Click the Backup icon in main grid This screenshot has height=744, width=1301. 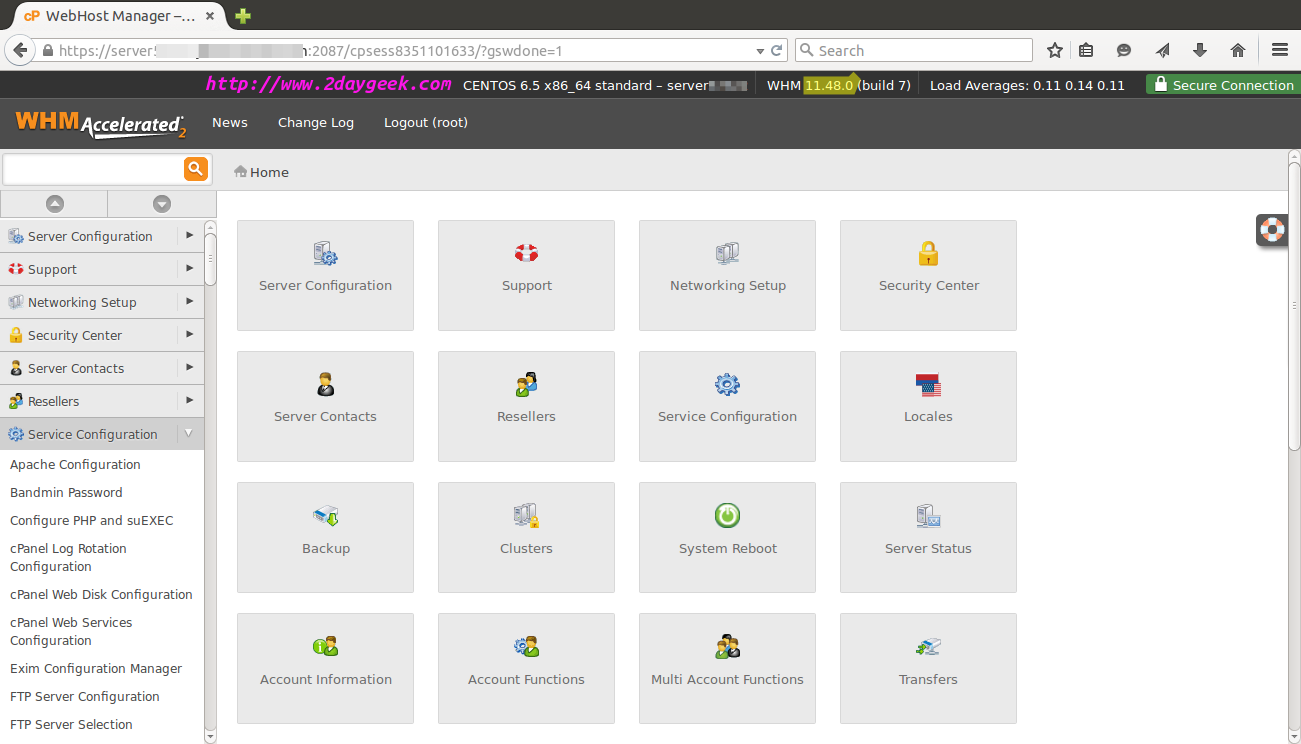(326, 516)
